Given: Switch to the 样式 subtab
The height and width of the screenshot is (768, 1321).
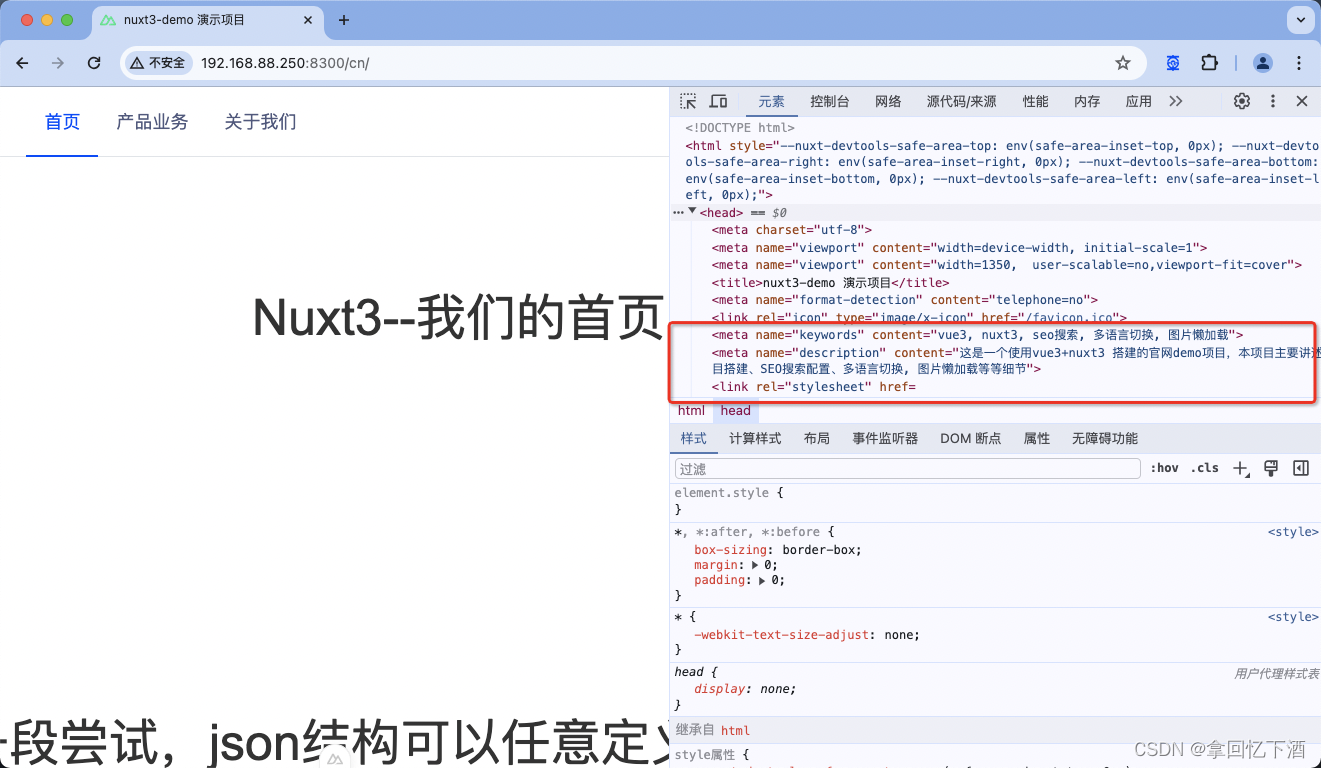Looking at the screenshot, I should tap(693, 439).
